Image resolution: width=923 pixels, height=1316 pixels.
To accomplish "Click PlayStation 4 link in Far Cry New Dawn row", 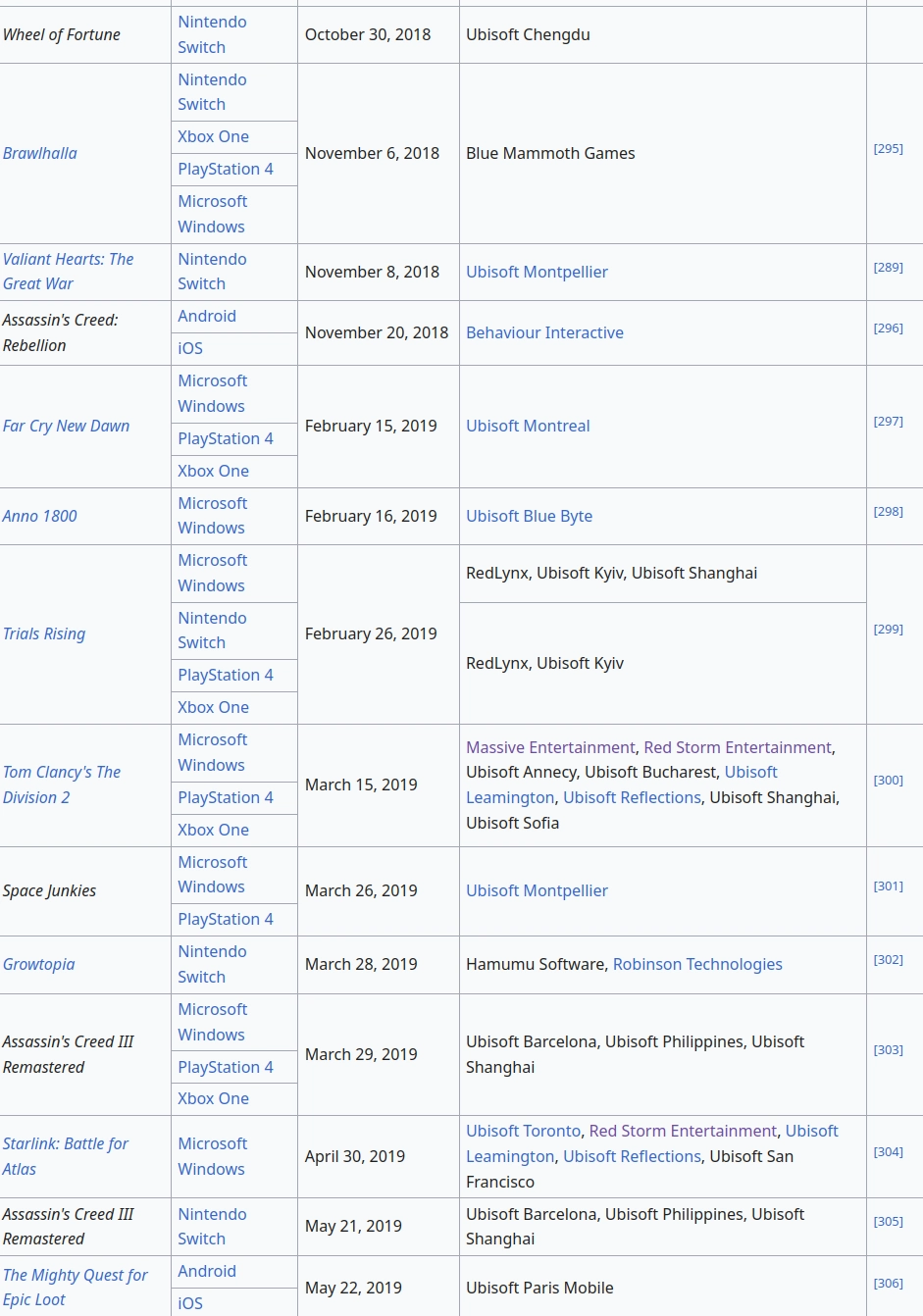I will [x=226, y=438].
